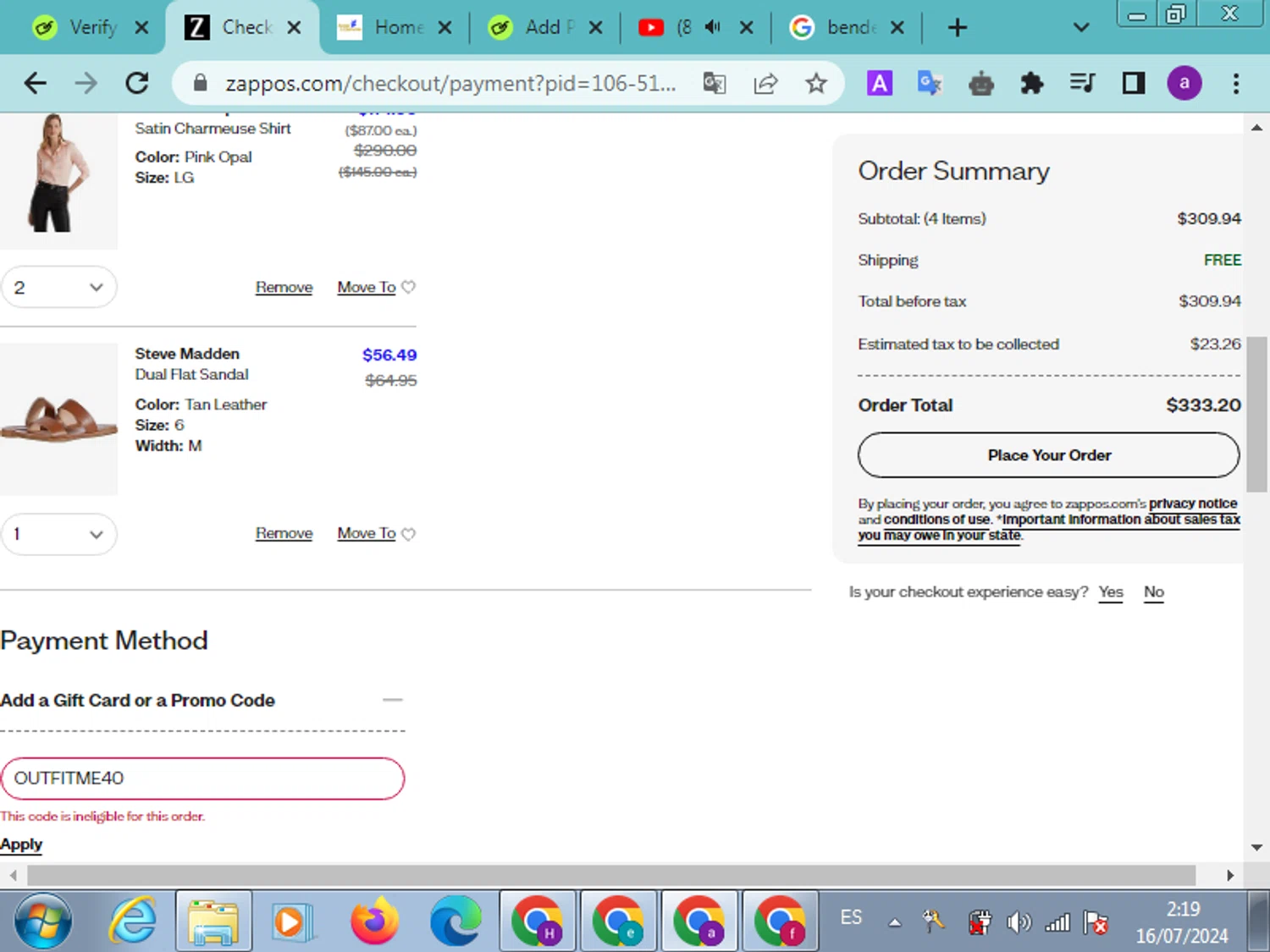
Task: Open Windows Explorer folder from taskbar
Action: 213,922
